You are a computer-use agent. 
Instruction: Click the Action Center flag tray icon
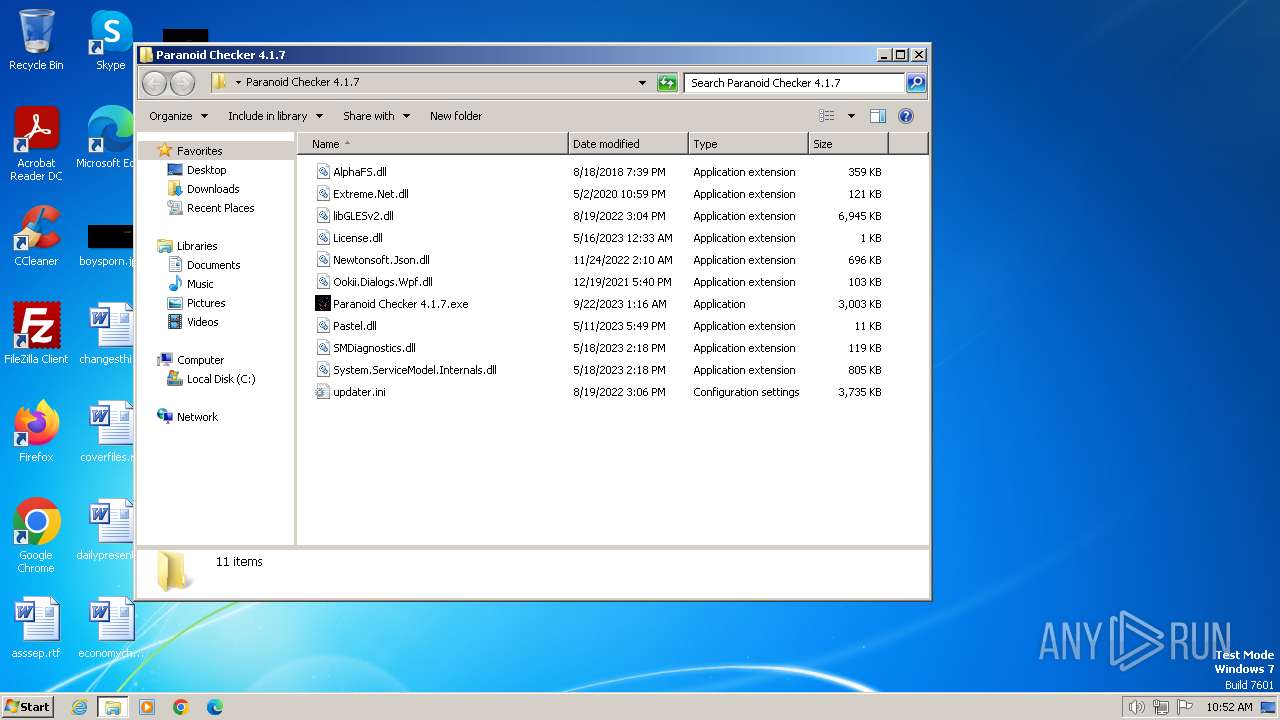(x=1186, y=707)
